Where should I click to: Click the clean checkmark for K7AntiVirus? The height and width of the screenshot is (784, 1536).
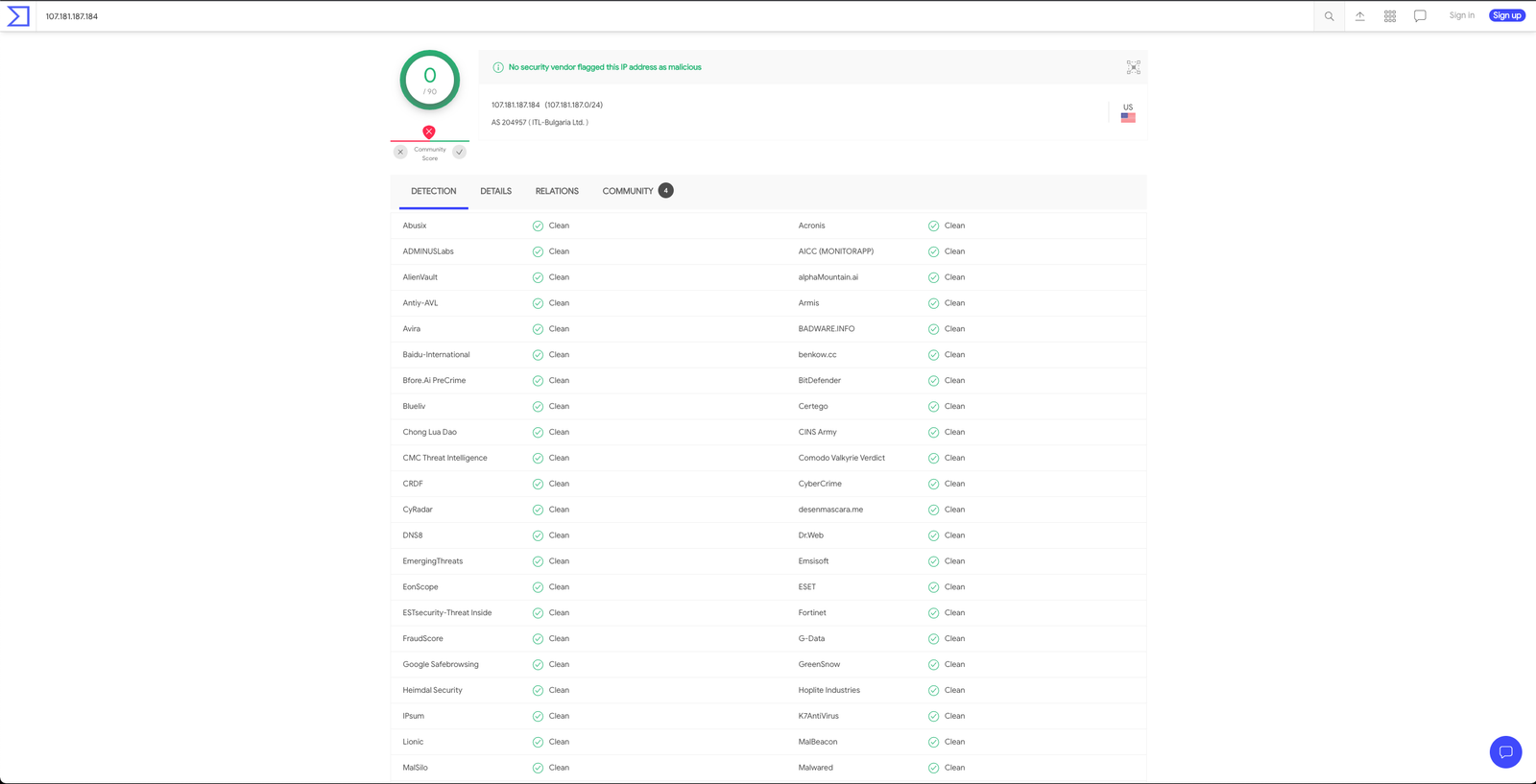pos(933,716)
